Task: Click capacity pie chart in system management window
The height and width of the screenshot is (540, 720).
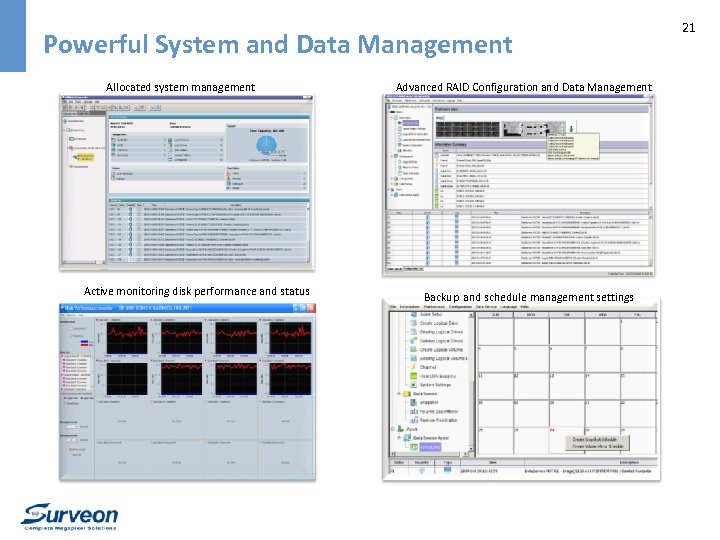Action: point(266,146)
